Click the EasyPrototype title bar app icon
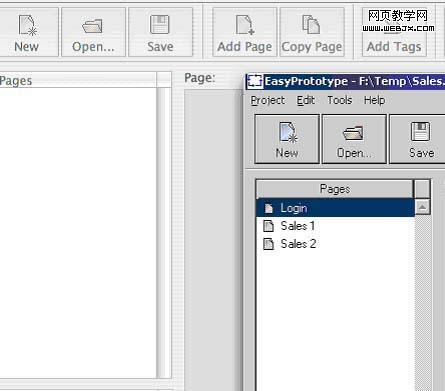445x391 pixels. coord(255,81)
